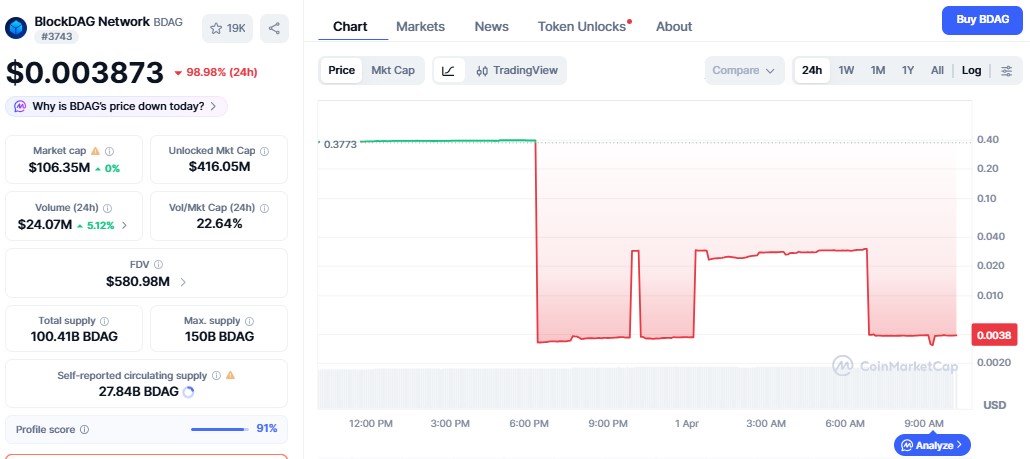Click the Profile score progress bar
This screenshot has height=459, width=1030.
point(219,430)
